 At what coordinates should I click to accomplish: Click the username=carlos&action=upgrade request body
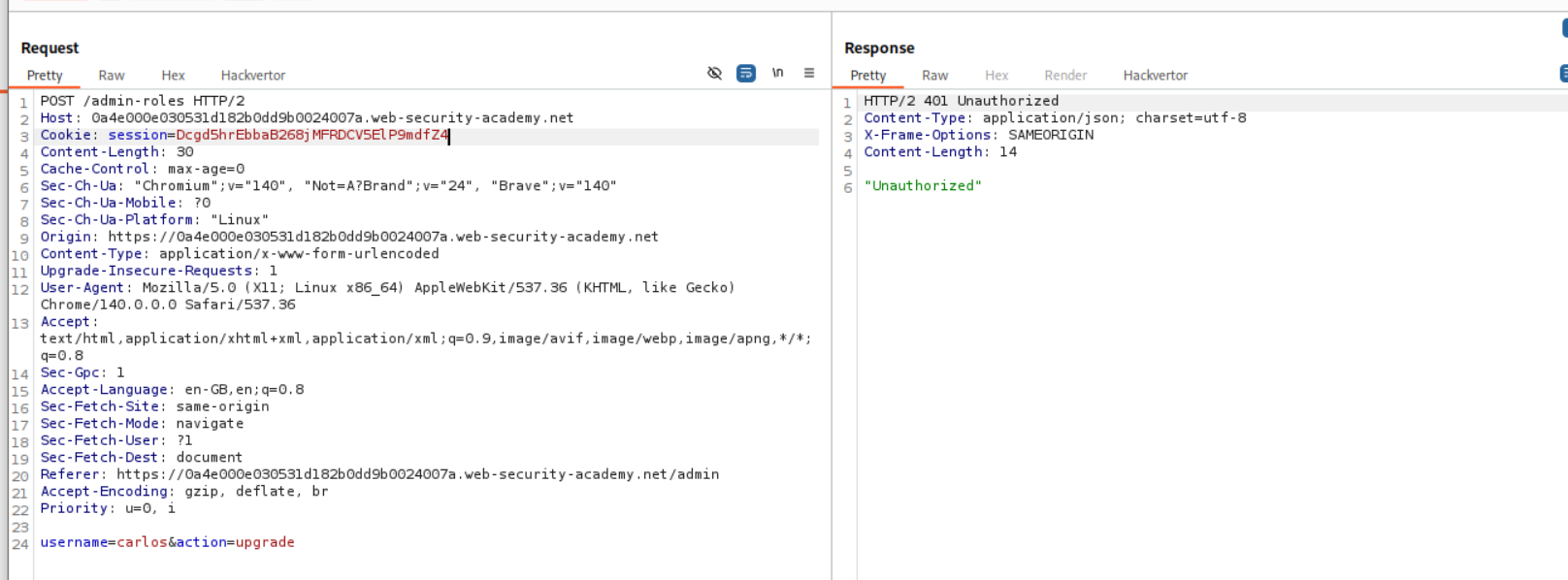coord(167,543)
